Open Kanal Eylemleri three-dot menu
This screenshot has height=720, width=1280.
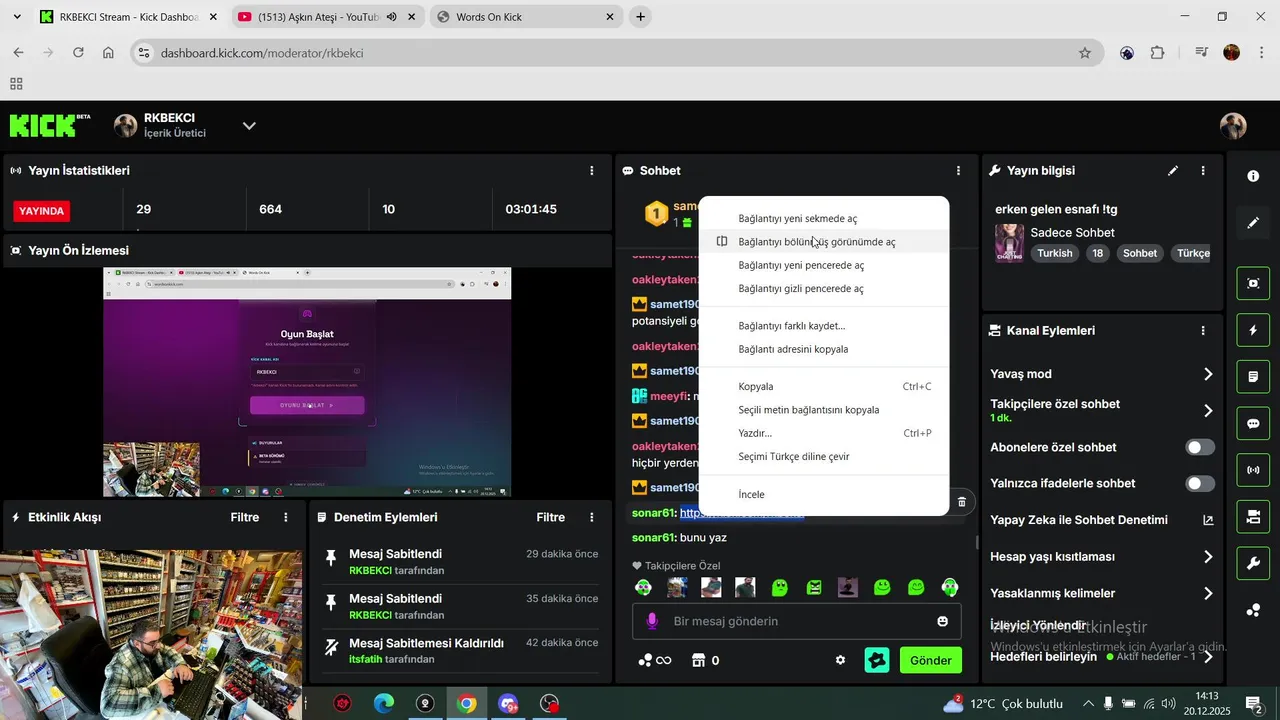pyautogui.click(x=1203, y=331)
